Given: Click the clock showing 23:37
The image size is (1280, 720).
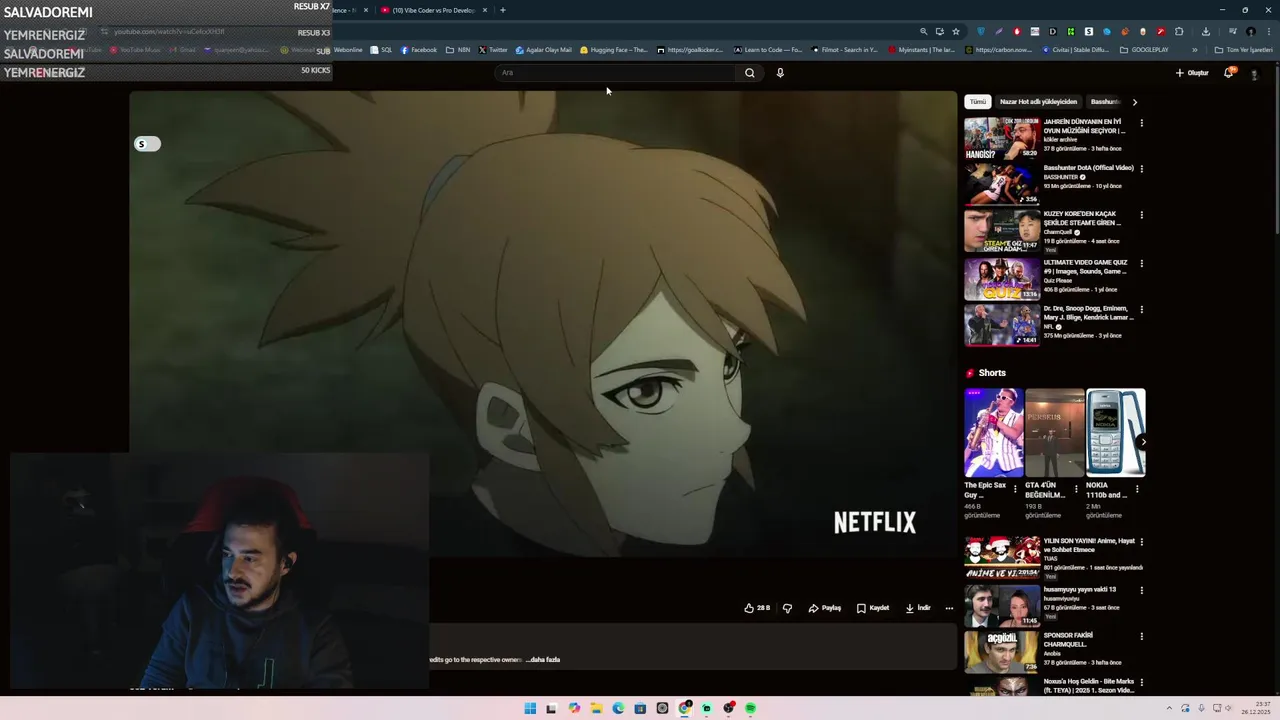Looking at the screenshot, I should 1256,708.
